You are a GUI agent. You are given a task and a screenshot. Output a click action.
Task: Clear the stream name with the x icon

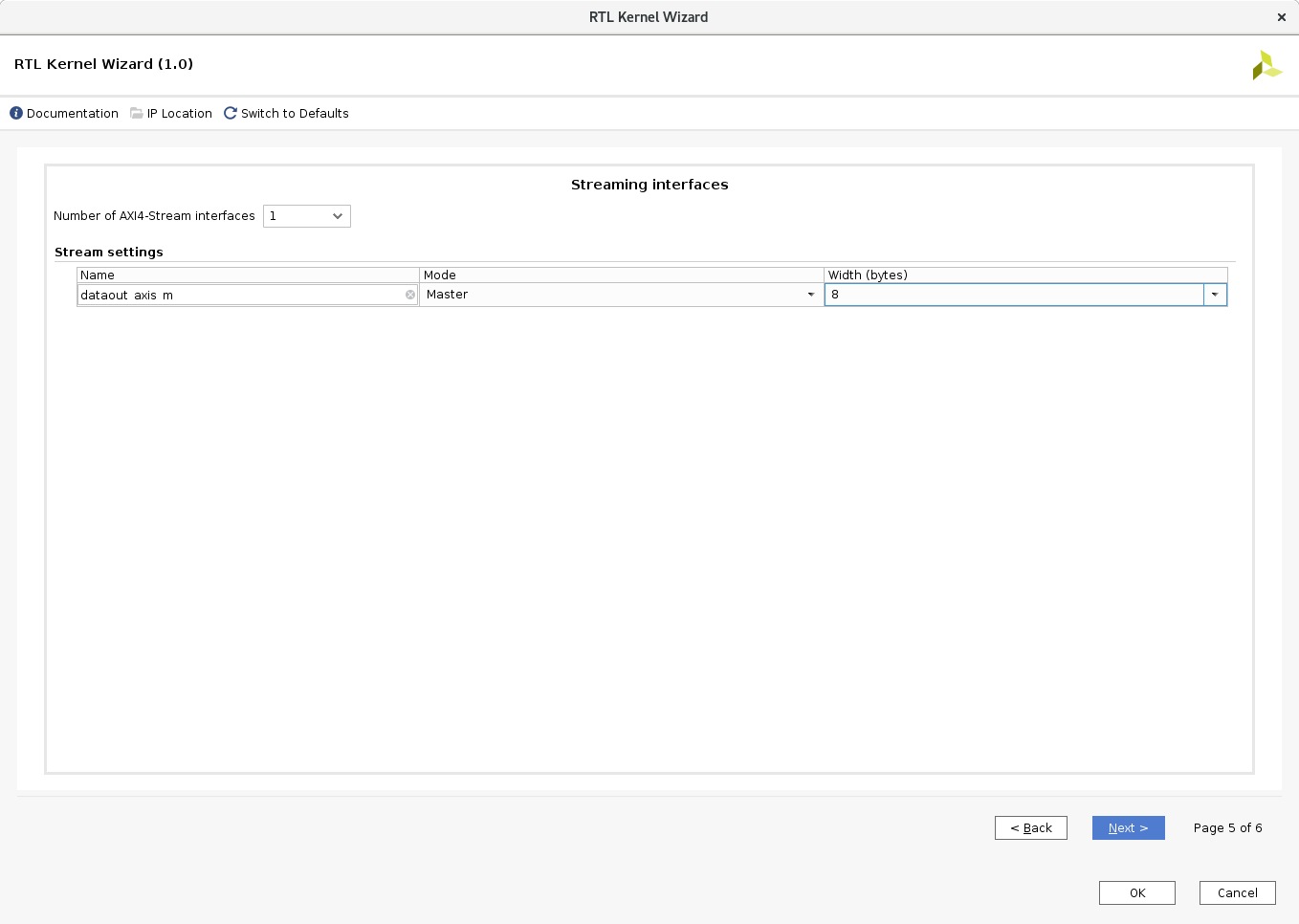tap(410, 295)
